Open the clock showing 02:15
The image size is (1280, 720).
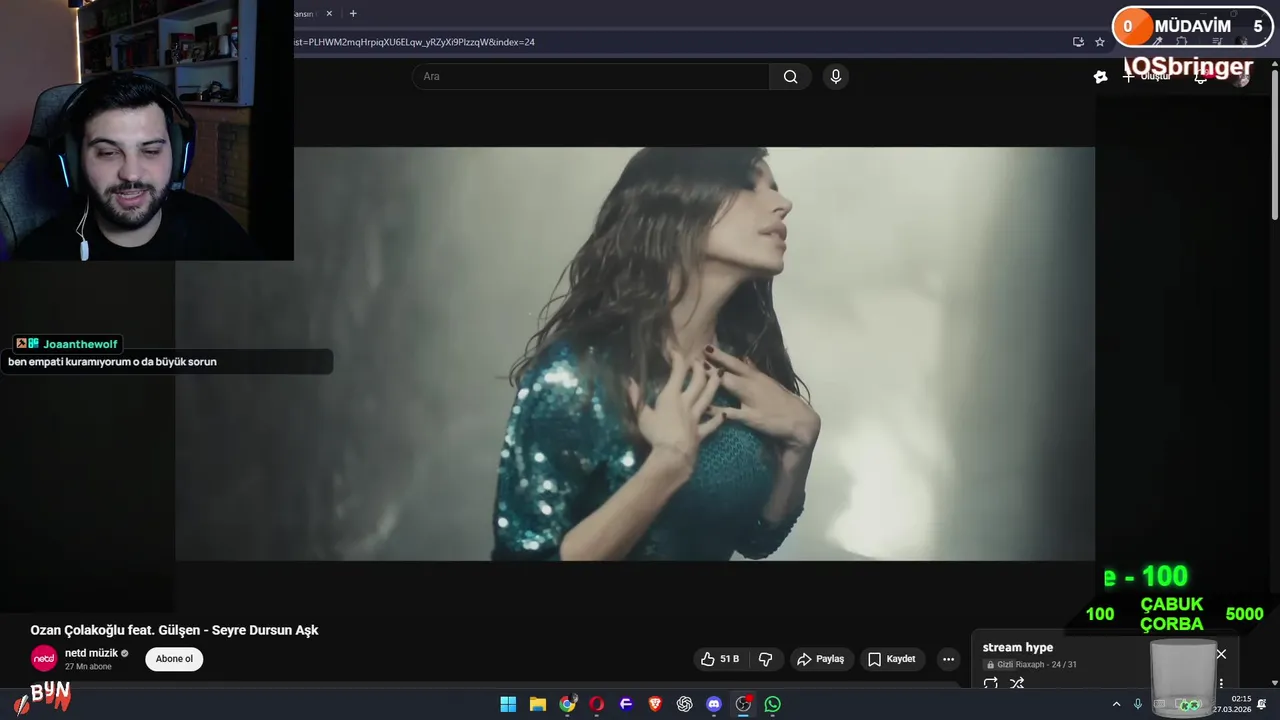coord(1233,704)
